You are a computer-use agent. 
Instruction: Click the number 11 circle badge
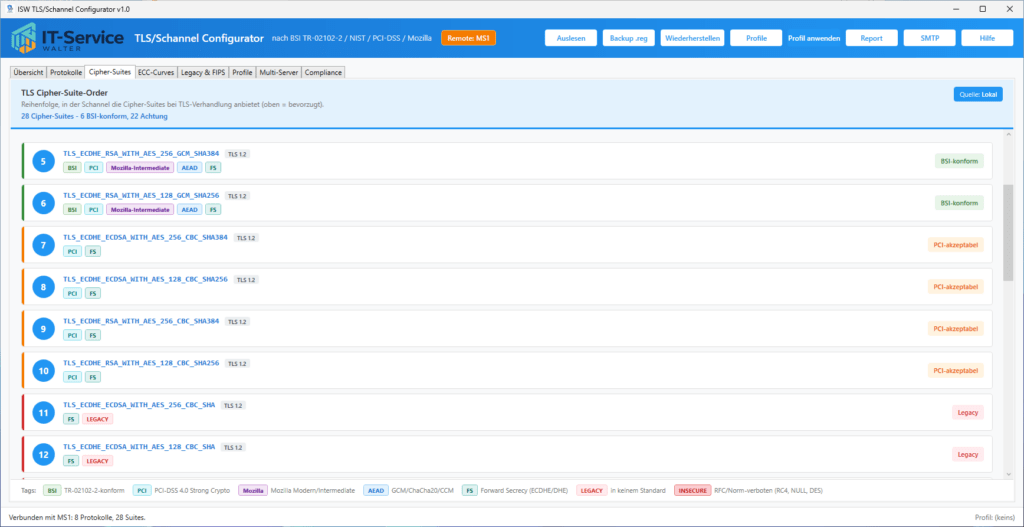(43, 413)
